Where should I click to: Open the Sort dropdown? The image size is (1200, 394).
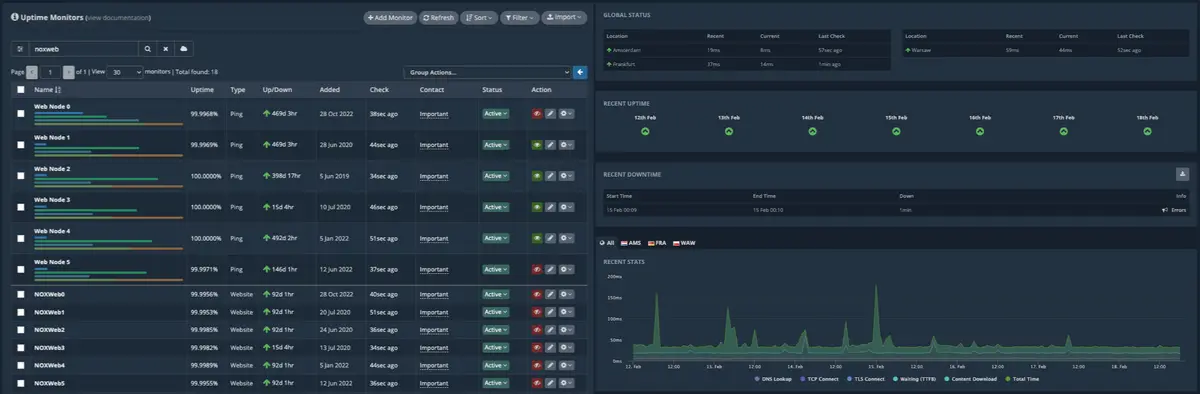(478, 17)
